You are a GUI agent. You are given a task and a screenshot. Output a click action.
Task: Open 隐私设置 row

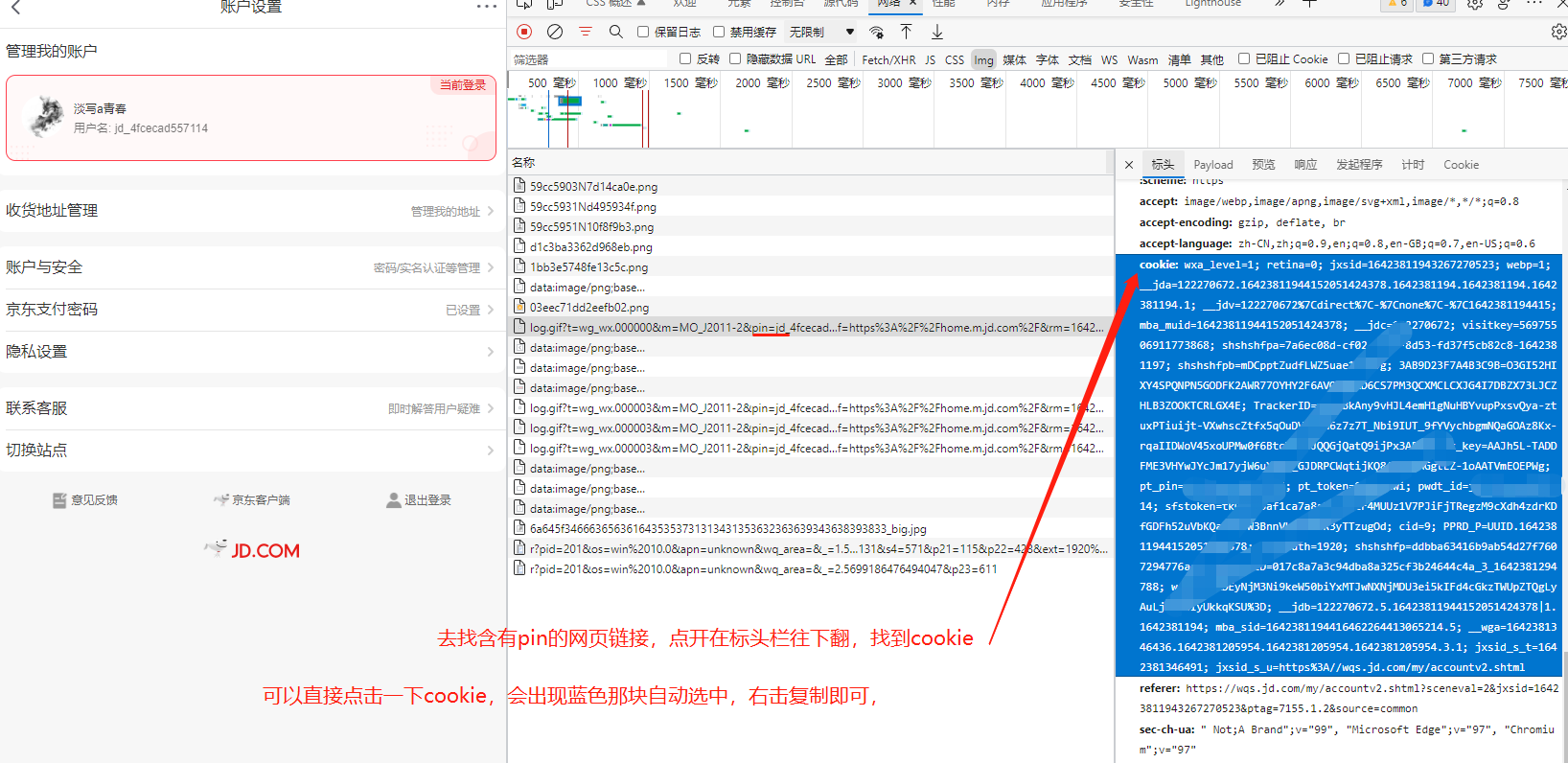coord(250,352)
